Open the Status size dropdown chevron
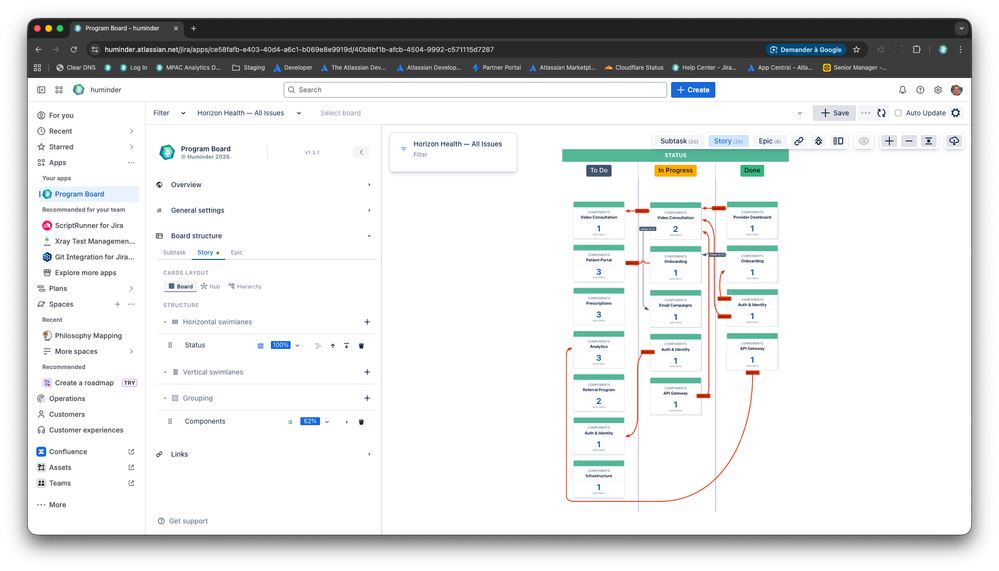The height and width of the screenshot is (571, 999). pos(298,346)
